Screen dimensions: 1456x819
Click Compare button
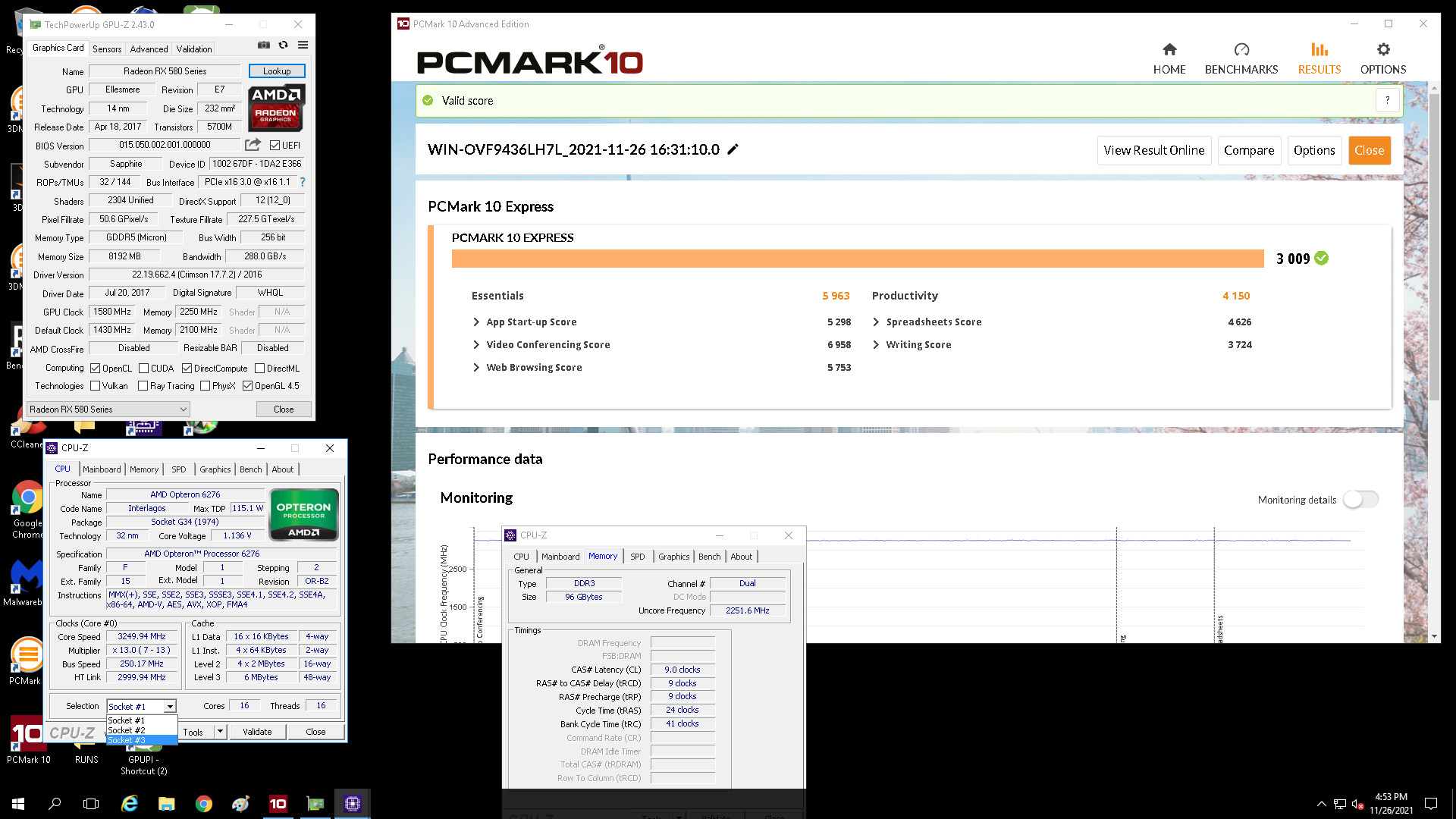click(x=1248, y=150)
